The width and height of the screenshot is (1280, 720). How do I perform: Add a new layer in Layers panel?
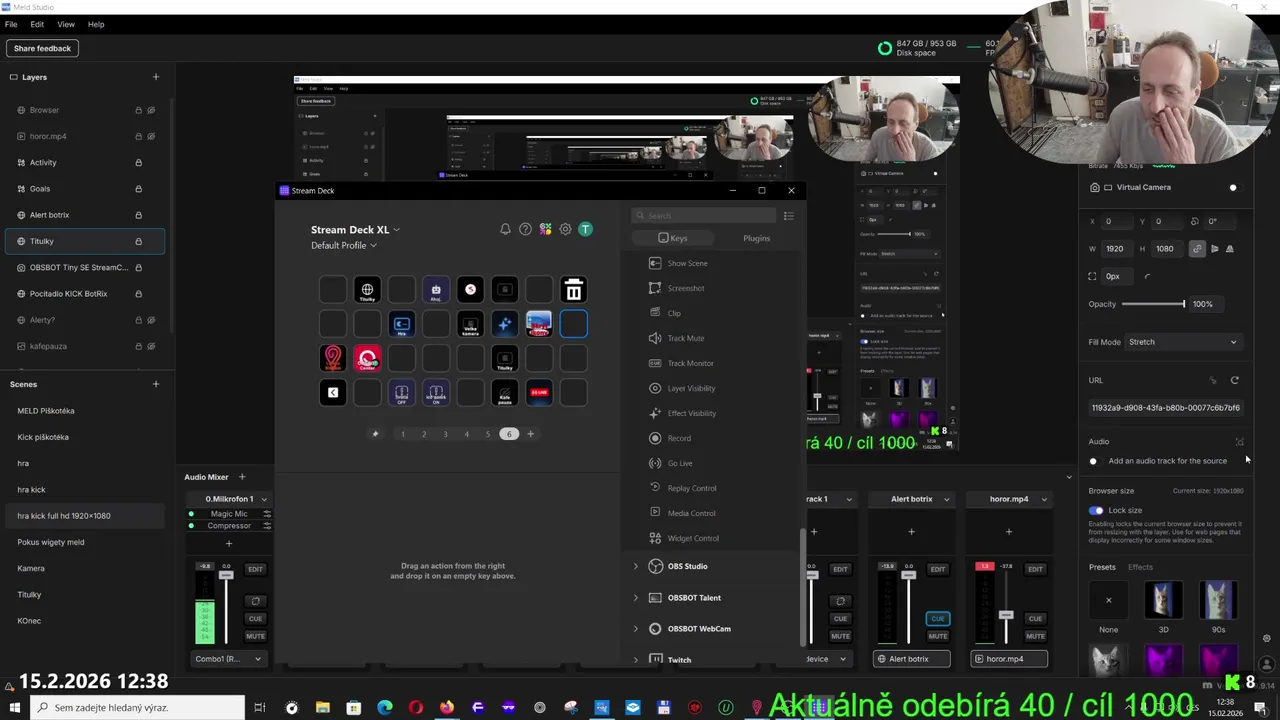[x=155, y=77]
